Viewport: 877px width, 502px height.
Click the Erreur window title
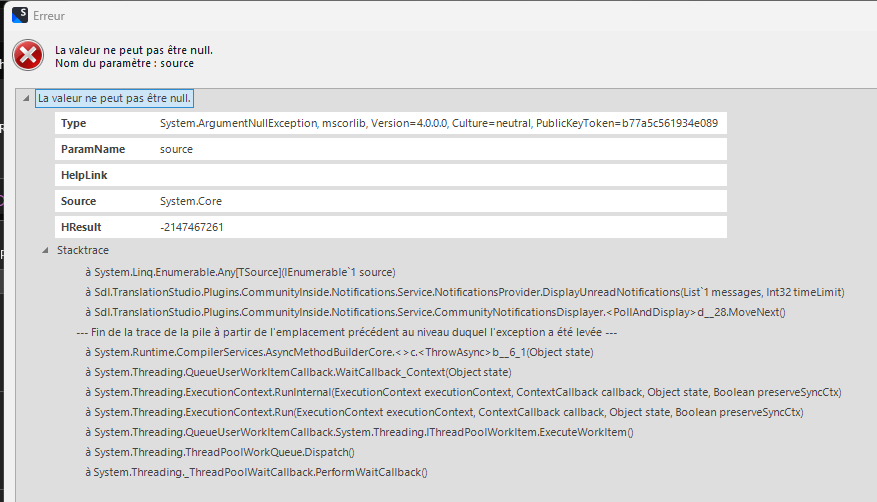tap(49, 16)
